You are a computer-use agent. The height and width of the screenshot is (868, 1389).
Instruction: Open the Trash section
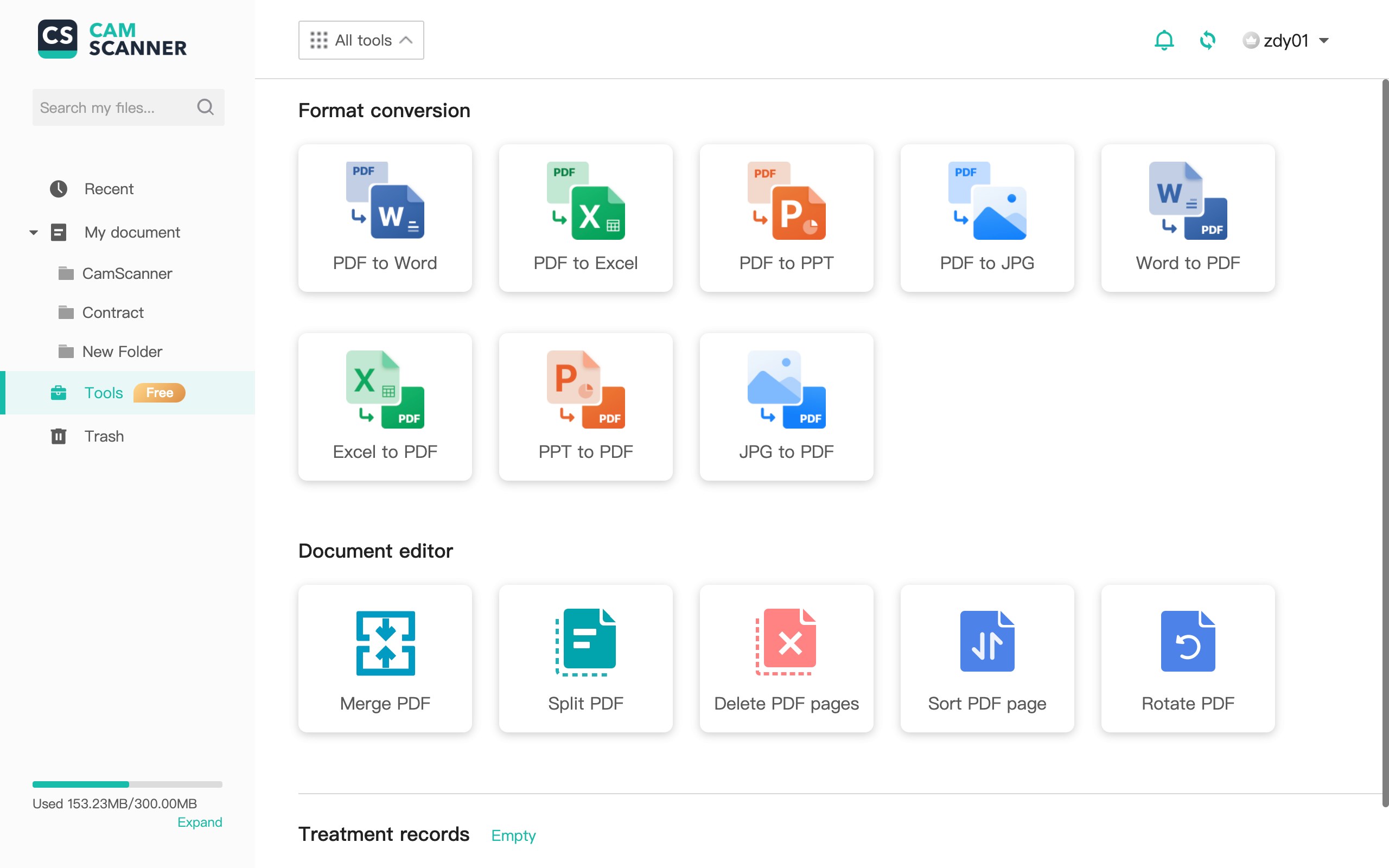tap(104, 436)
